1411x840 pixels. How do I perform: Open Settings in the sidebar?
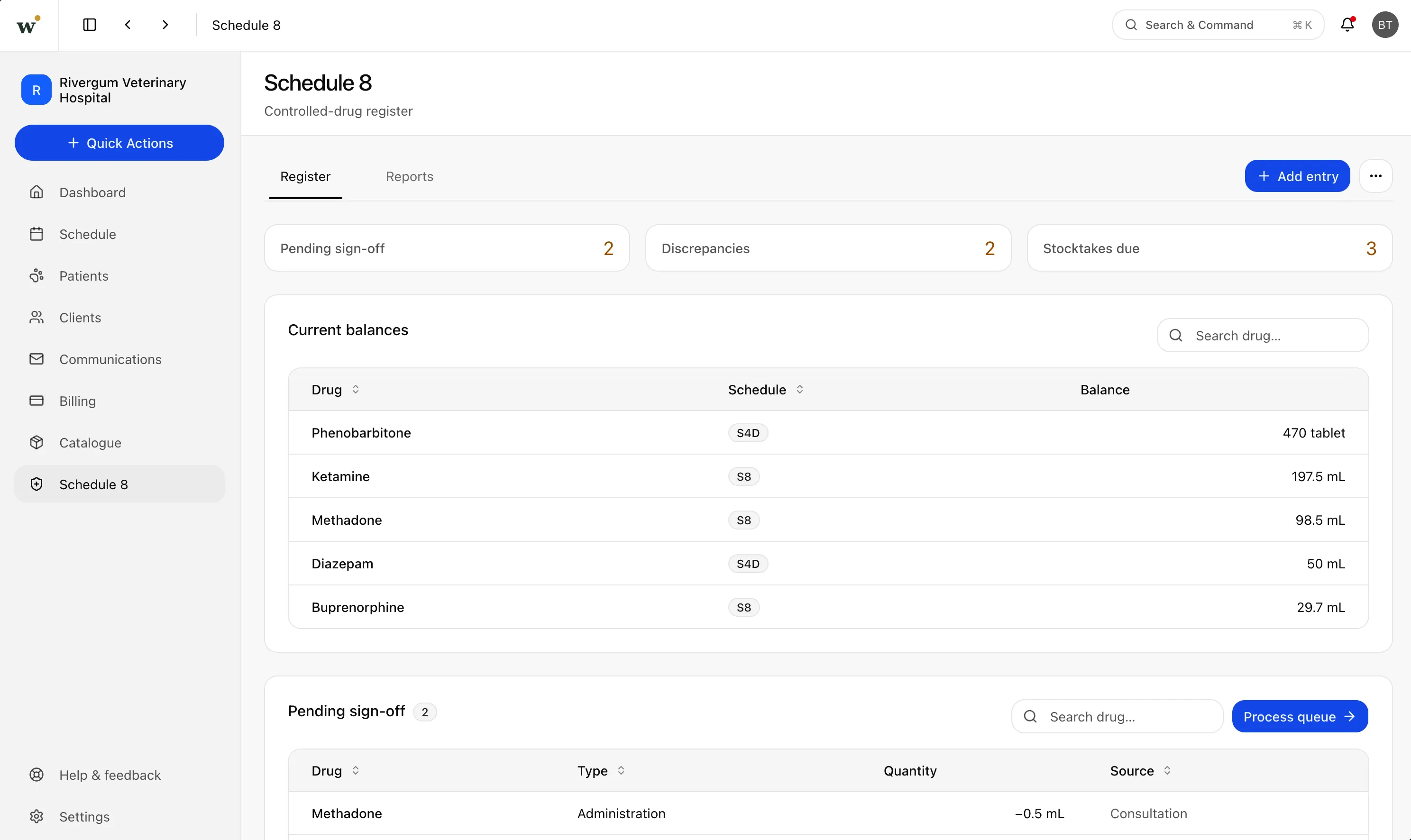point(119,817)
